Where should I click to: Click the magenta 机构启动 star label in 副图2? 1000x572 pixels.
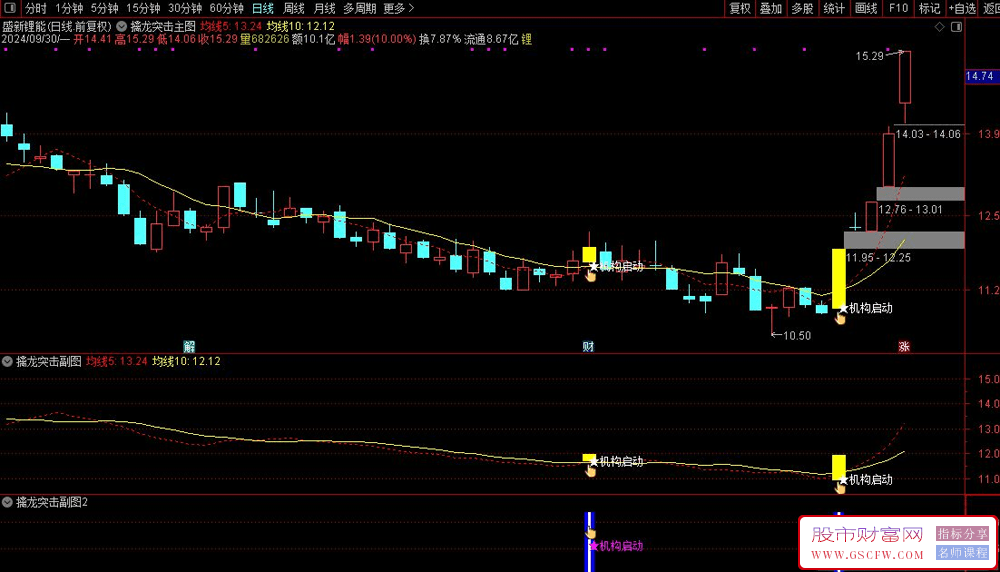pos(616,546)
